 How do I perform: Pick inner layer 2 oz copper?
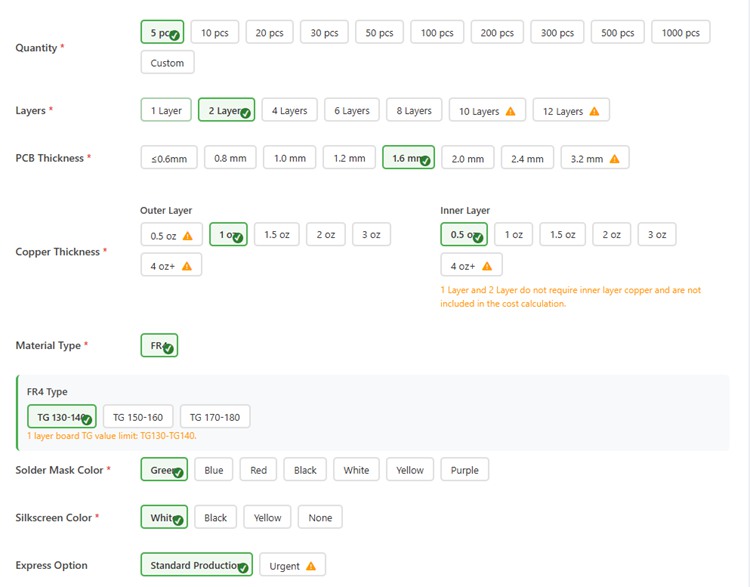(x=611, y=235)
